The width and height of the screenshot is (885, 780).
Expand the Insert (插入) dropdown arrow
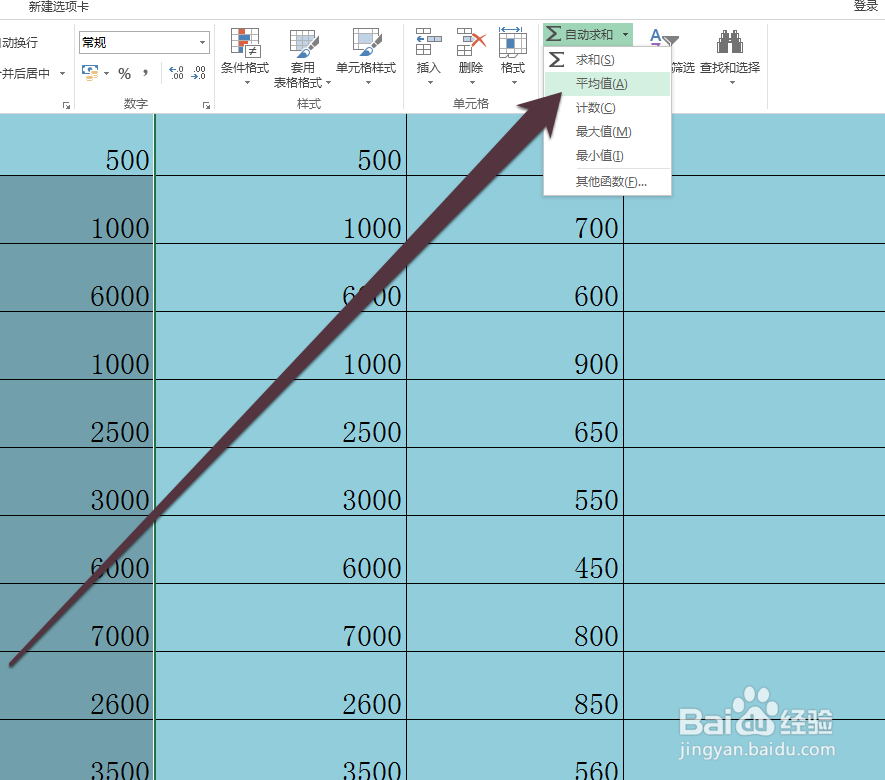[x=430, y=83]
